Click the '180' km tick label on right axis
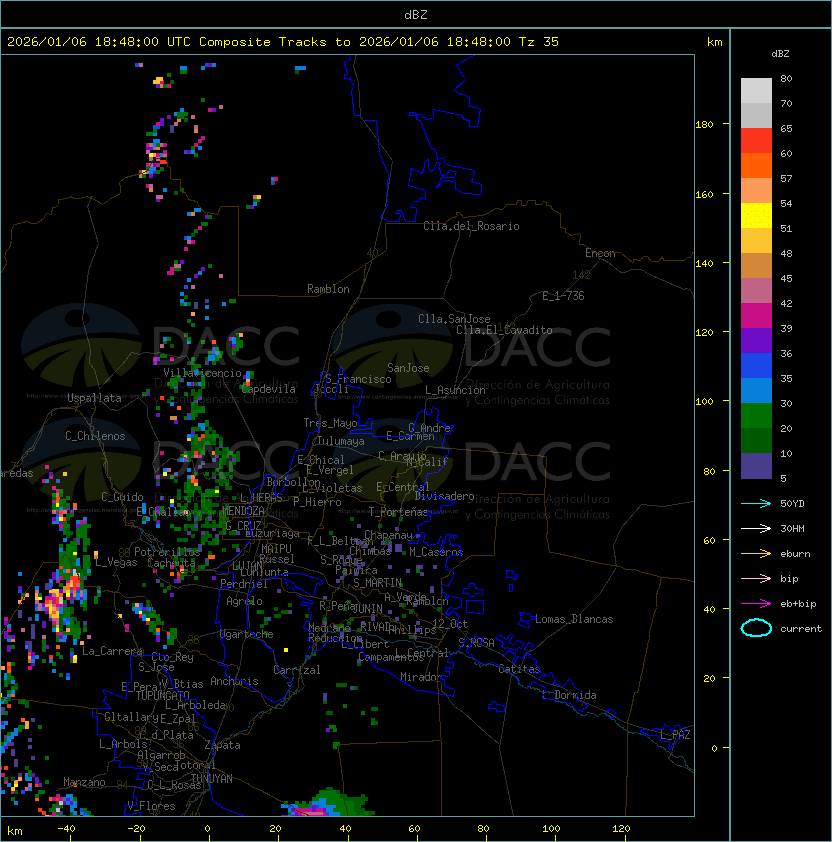 pos(704,124)
